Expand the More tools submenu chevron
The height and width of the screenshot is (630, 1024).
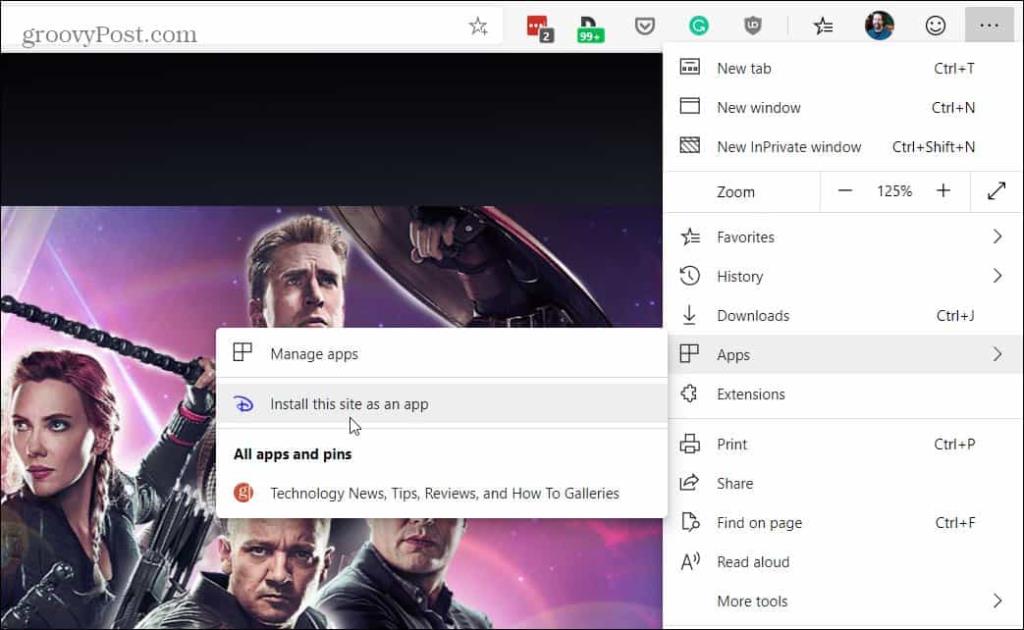997,601
